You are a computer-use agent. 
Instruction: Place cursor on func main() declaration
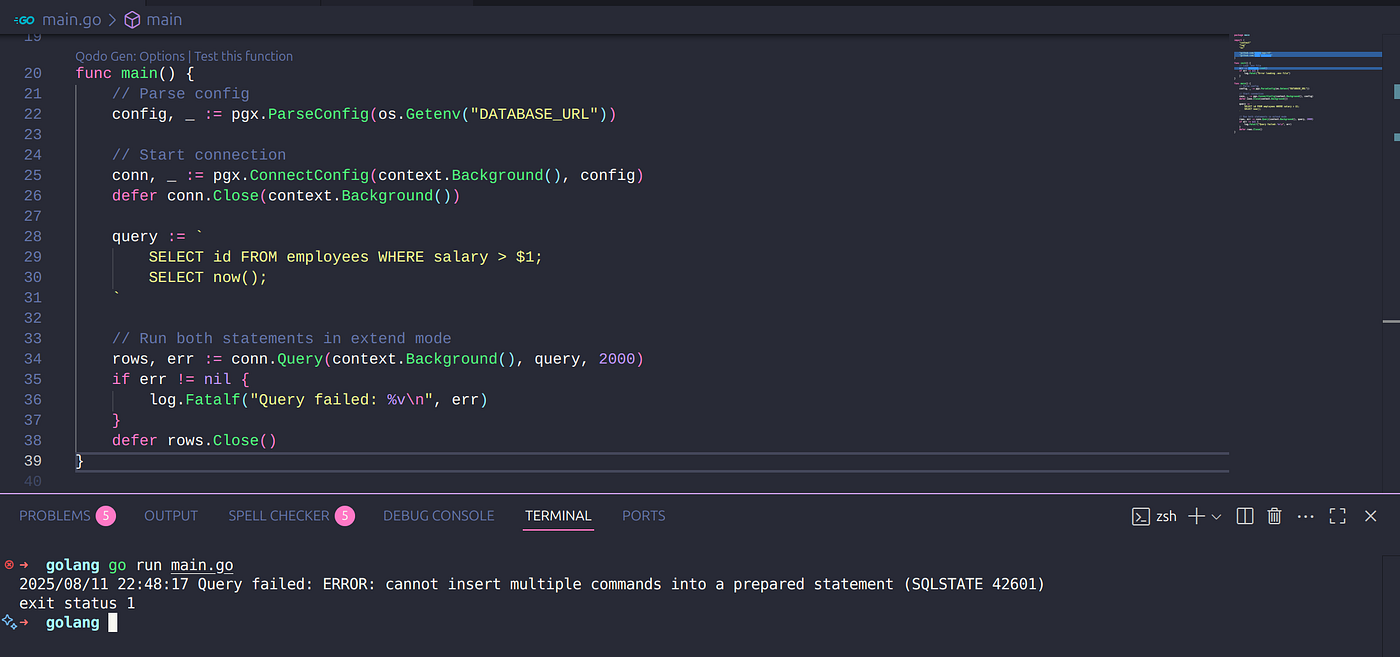135,74
